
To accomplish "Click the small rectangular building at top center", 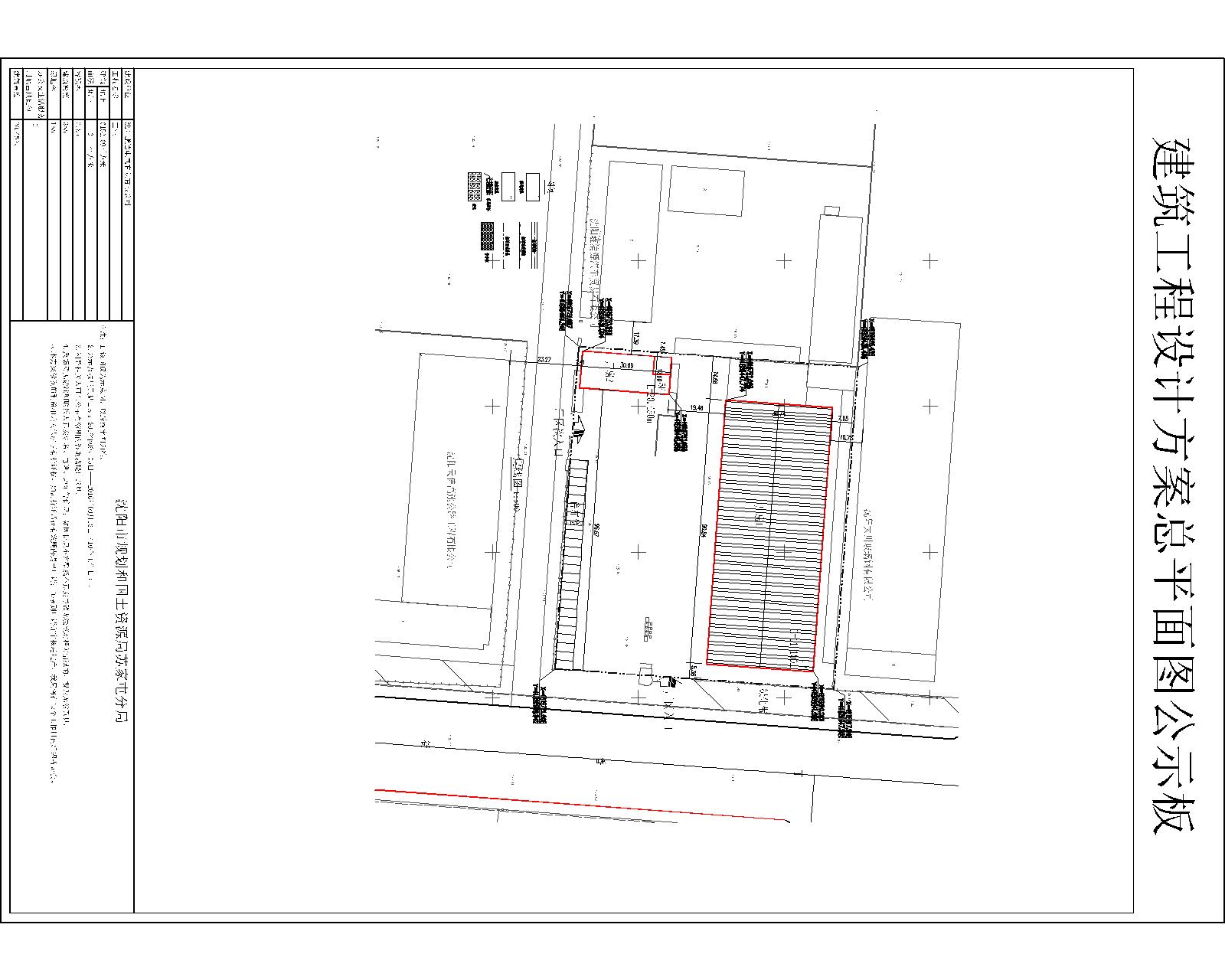I will tap(706, 191).
